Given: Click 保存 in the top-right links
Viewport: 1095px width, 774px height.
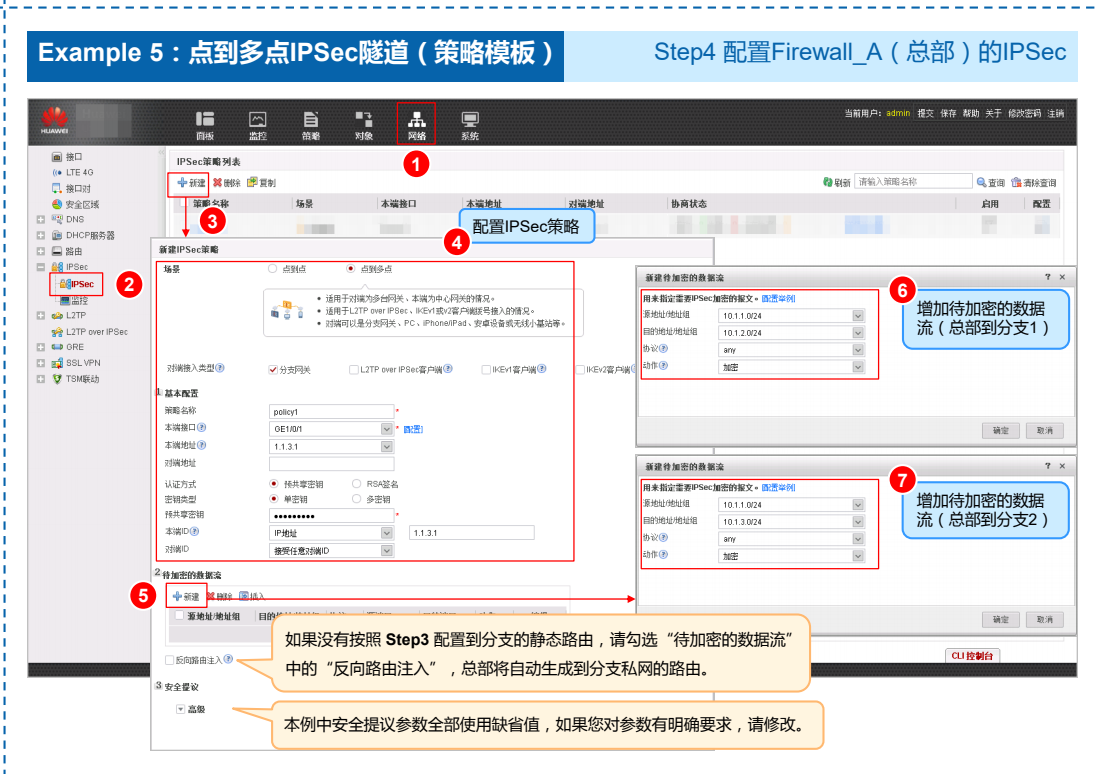Looking at the screenshot, I should pyautogui.click(x=948, y=113).
